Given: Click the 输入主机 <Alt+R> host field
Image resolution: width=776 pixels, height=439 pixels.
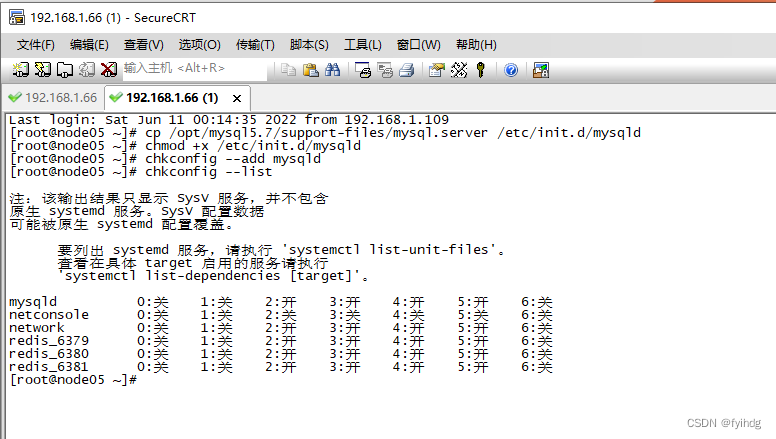Looking at the screenshot, I should coord(194,68).
